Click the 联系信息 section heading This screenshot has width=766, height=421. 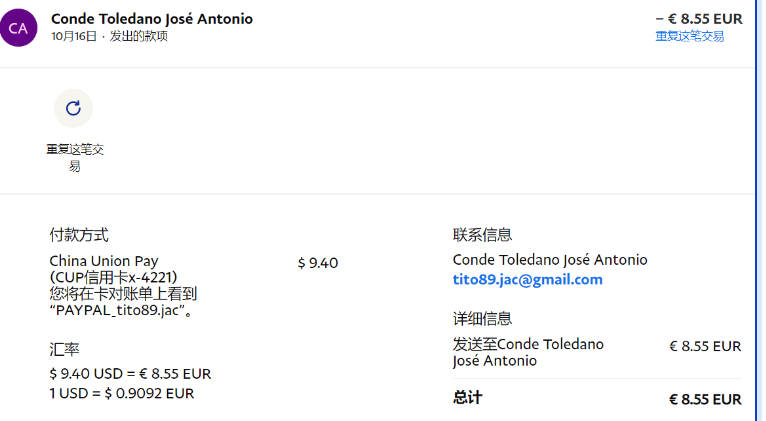(x=482, y=235)
